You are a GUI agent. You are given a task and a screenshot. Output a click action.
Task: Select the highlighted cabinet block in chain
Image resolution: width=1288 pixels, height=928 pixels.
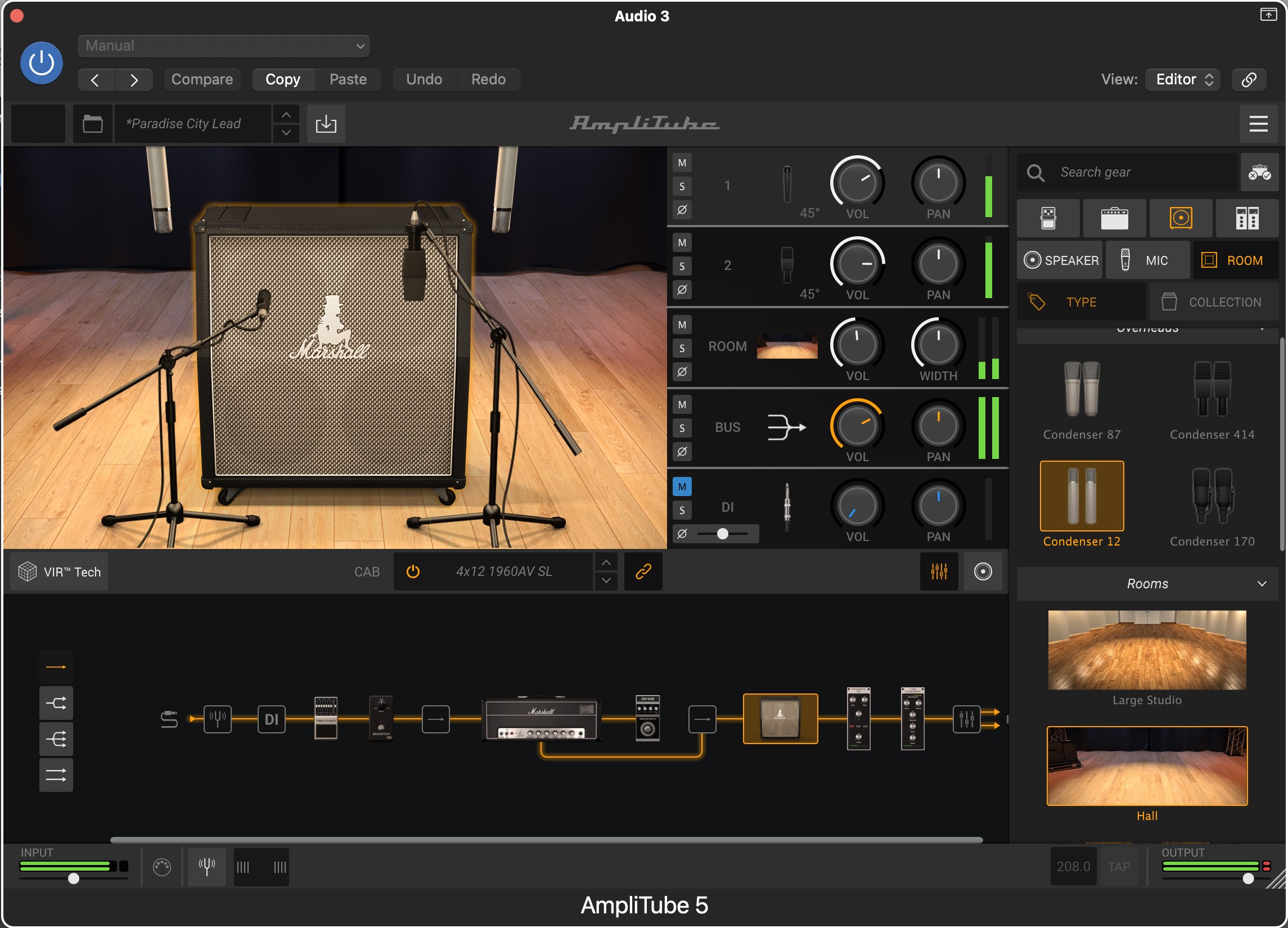780,718
